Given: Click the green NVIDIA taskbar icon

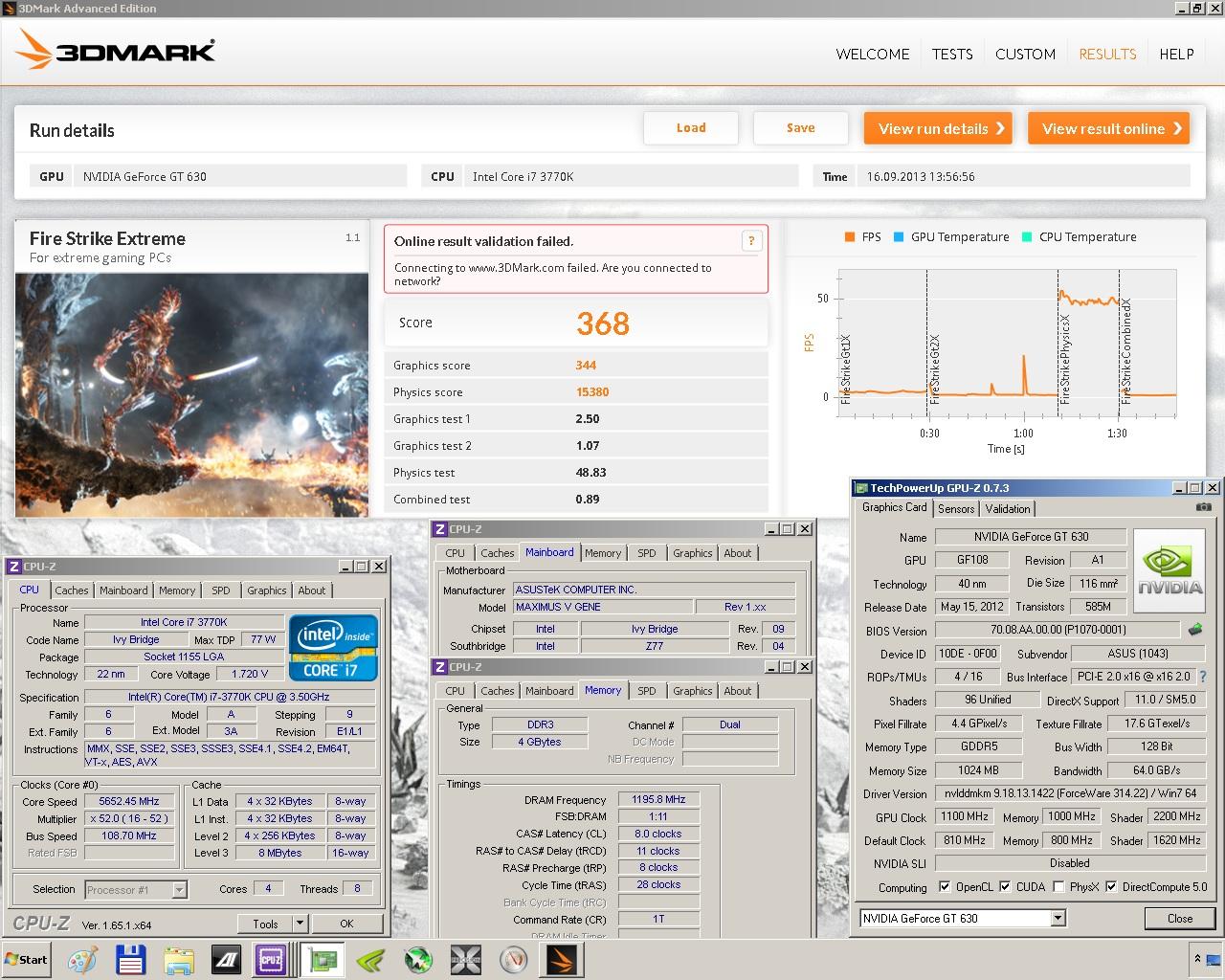Looking at the screenshot, I should pyautogui.click(x=370, y=960).
